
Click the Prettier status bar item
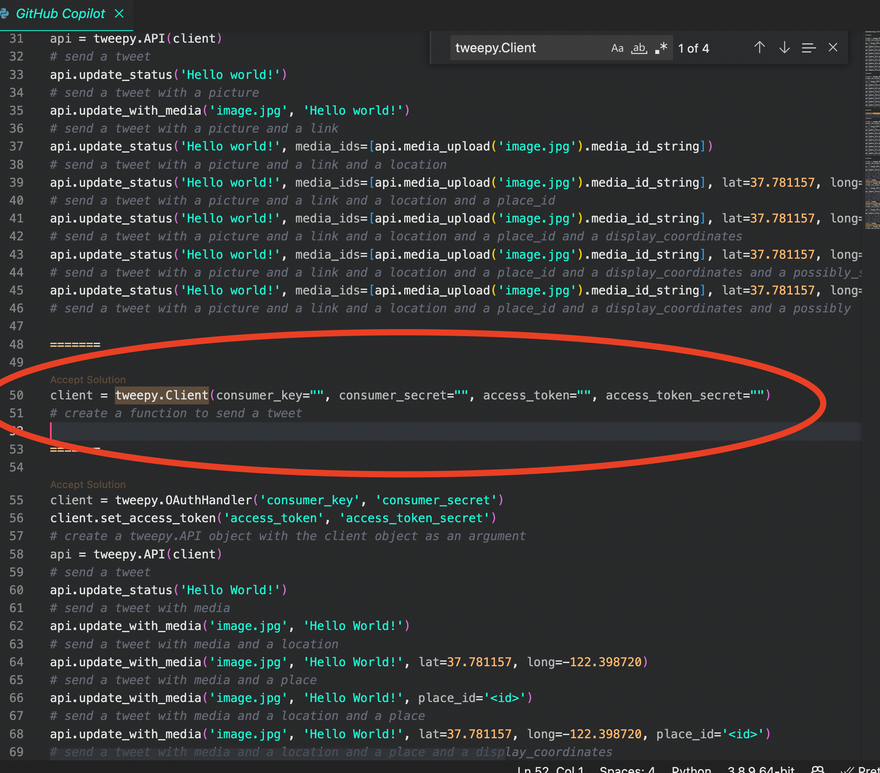pos(862,768)
